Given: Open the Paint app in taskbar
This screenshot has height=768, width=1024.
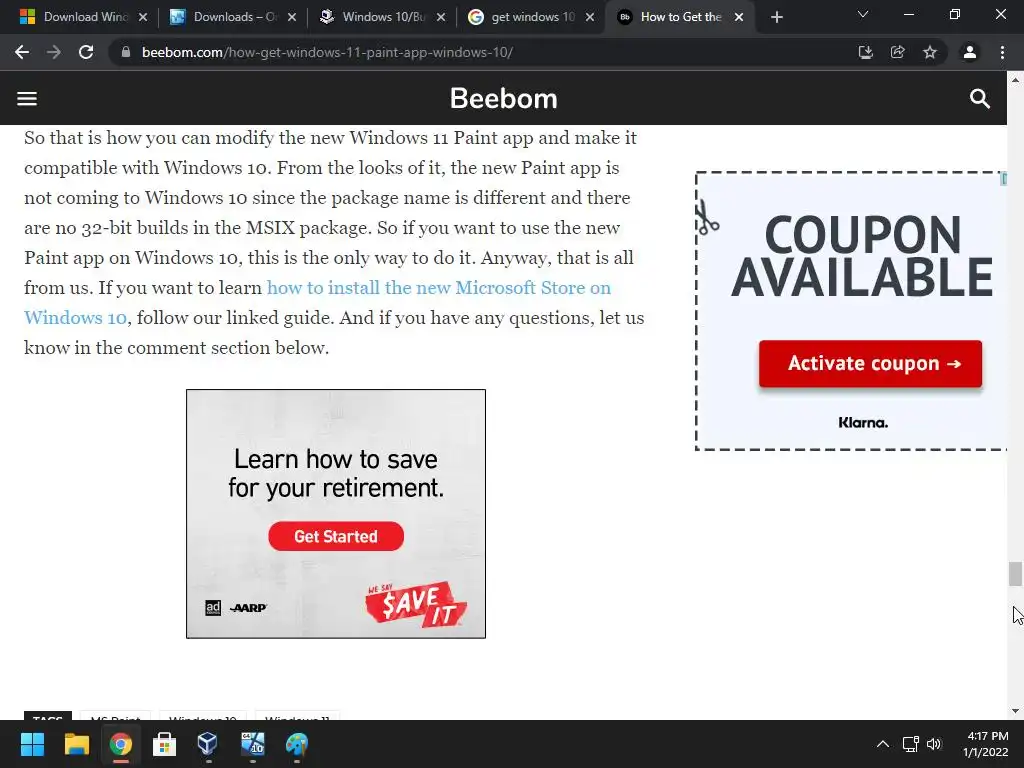Looking at the screenshot, I should 296,744.
